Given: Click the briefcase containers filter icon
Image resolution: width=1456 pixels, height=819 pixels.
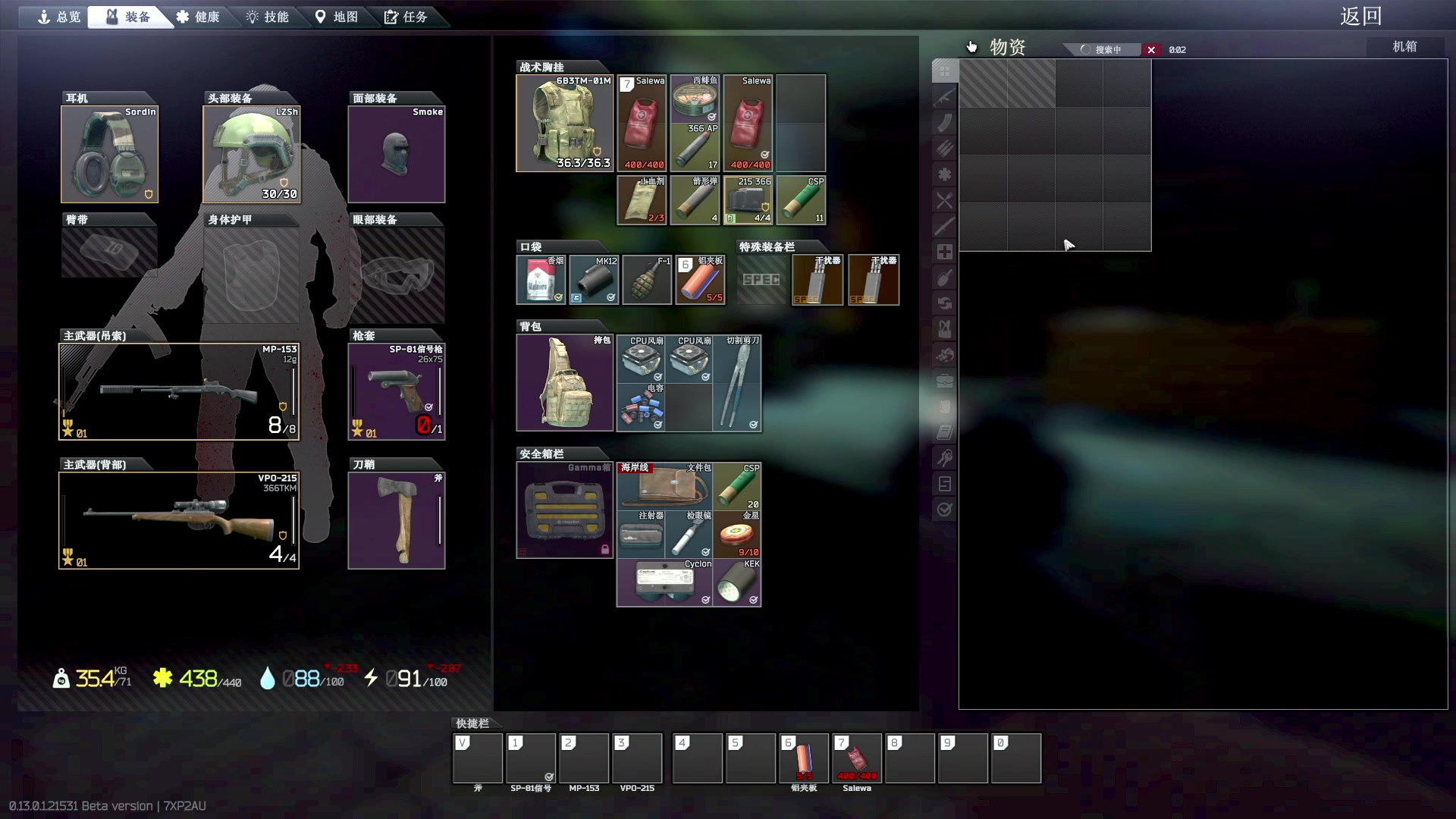Looking at the screenshot, I should (x=944, y=381).
